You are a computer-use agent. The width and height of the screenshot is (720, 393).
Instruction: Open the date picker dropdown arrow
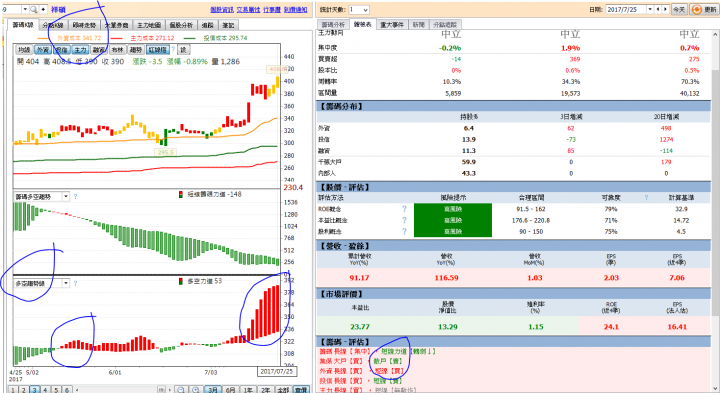(650, 9)
